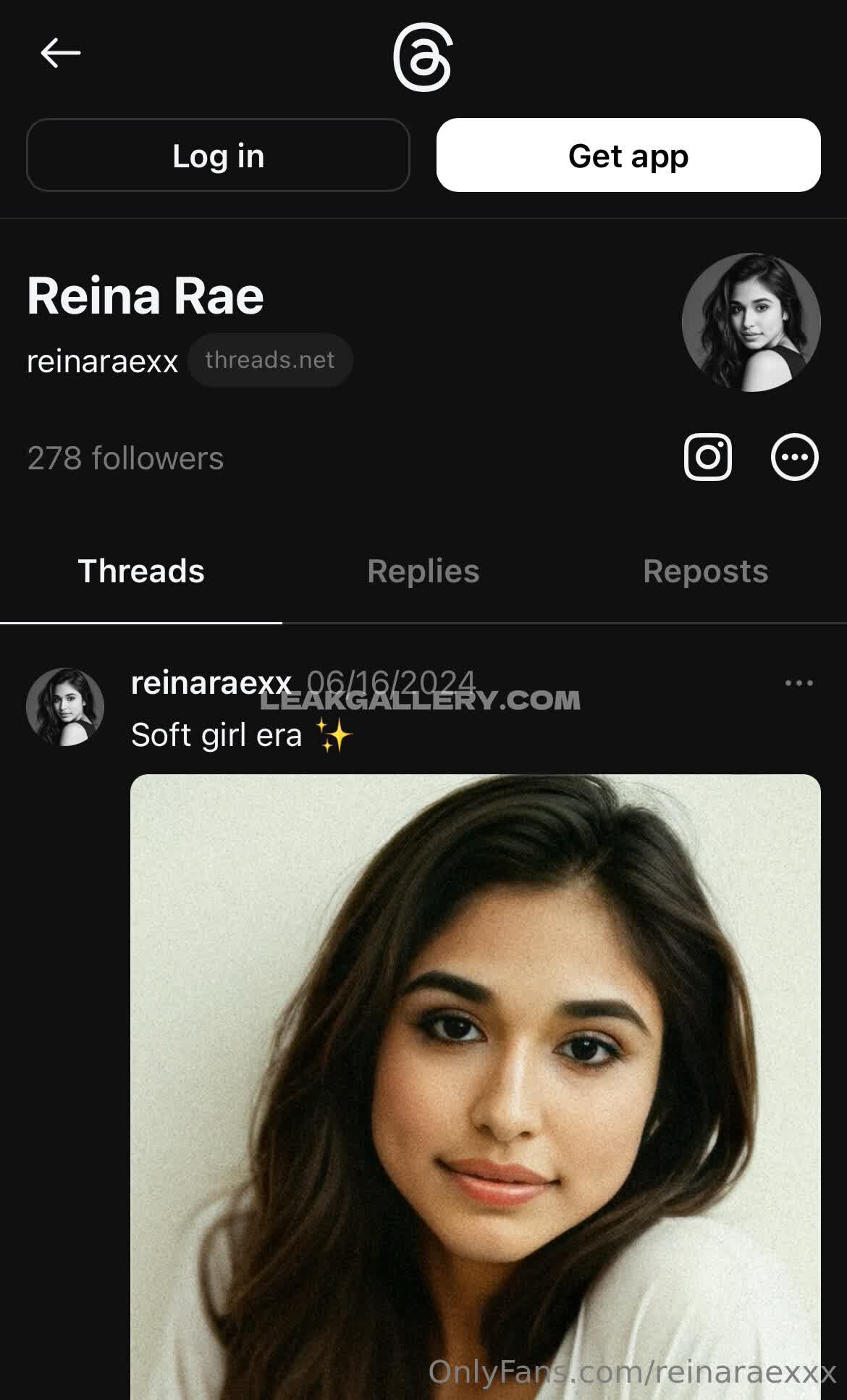The height and width of the screenshot is (1400, 847).
Task: Click the small avatar beside the post
Action: (65, 707)
